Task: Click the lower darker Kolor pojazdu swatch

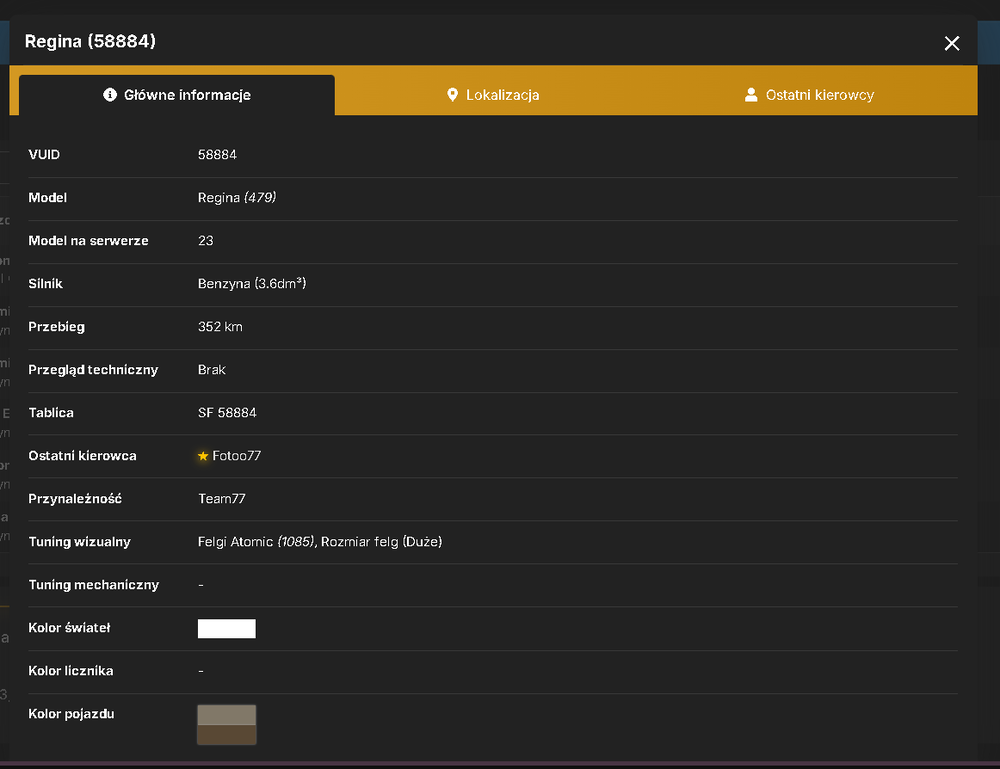Action: (226, 735)
